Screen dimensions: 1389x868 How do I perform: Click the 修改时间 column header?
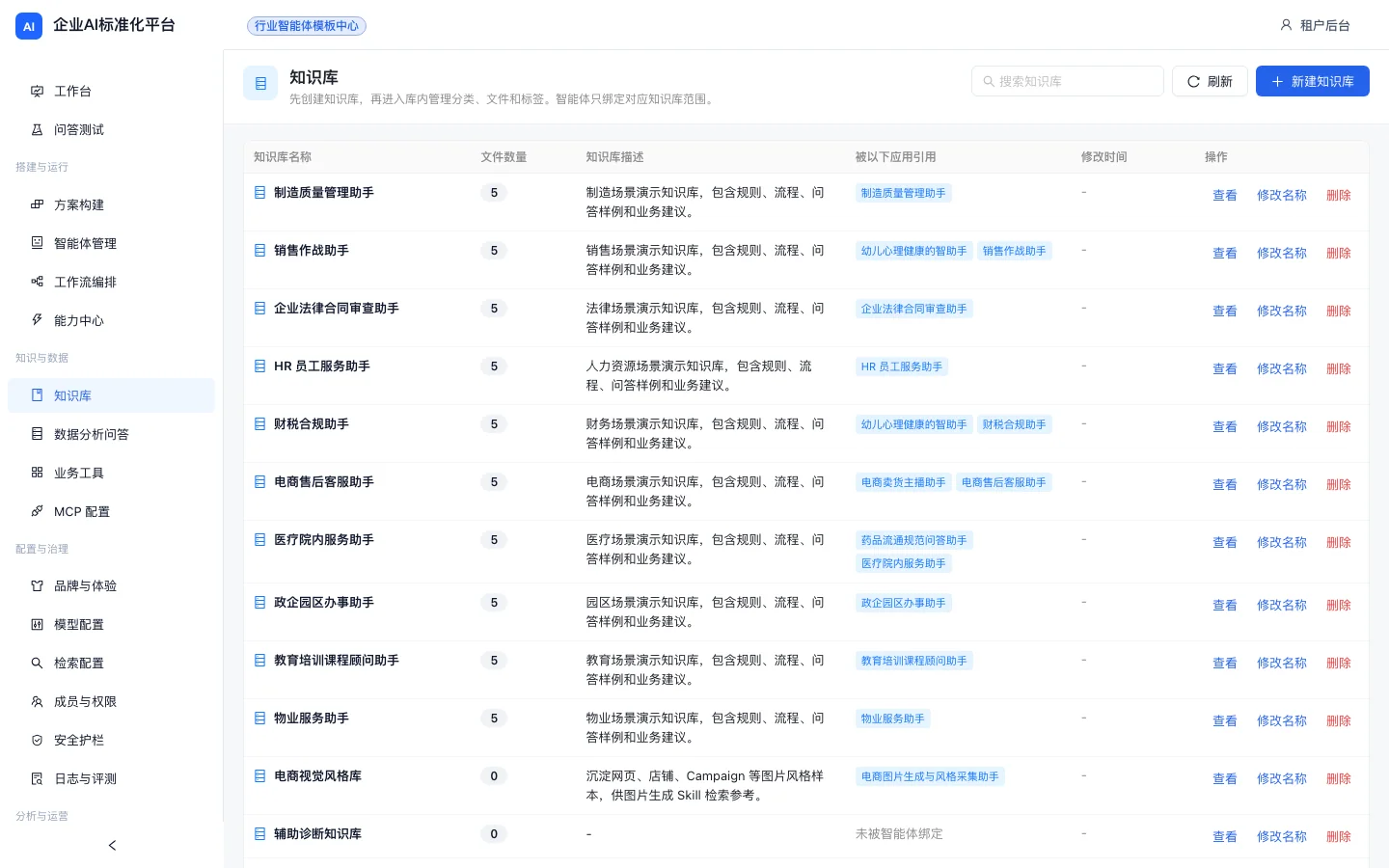point(1104,156)
